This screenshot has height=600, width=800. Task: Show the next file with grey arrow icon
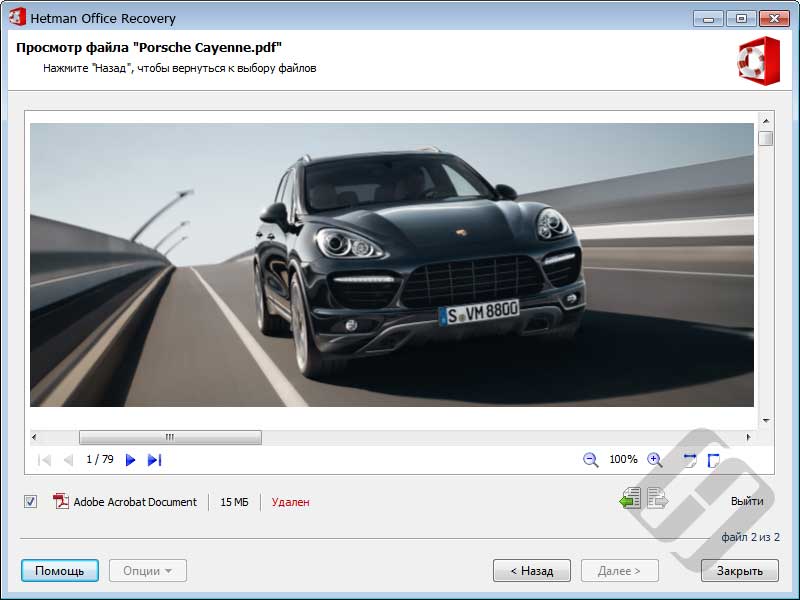point(658,498)
